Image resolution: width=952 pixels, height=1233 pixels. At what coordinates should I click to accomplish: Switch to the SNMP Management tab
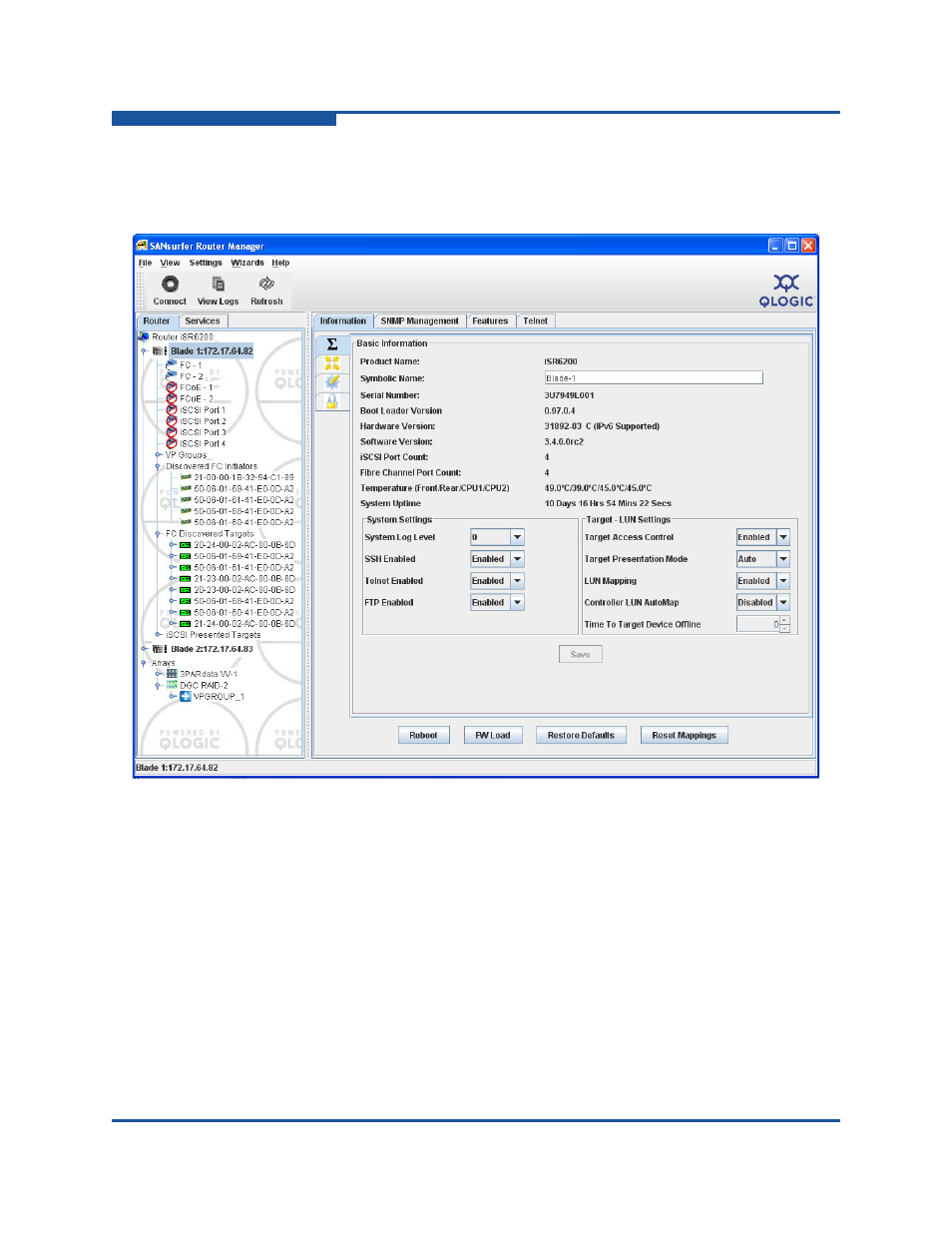coord(419,321)
